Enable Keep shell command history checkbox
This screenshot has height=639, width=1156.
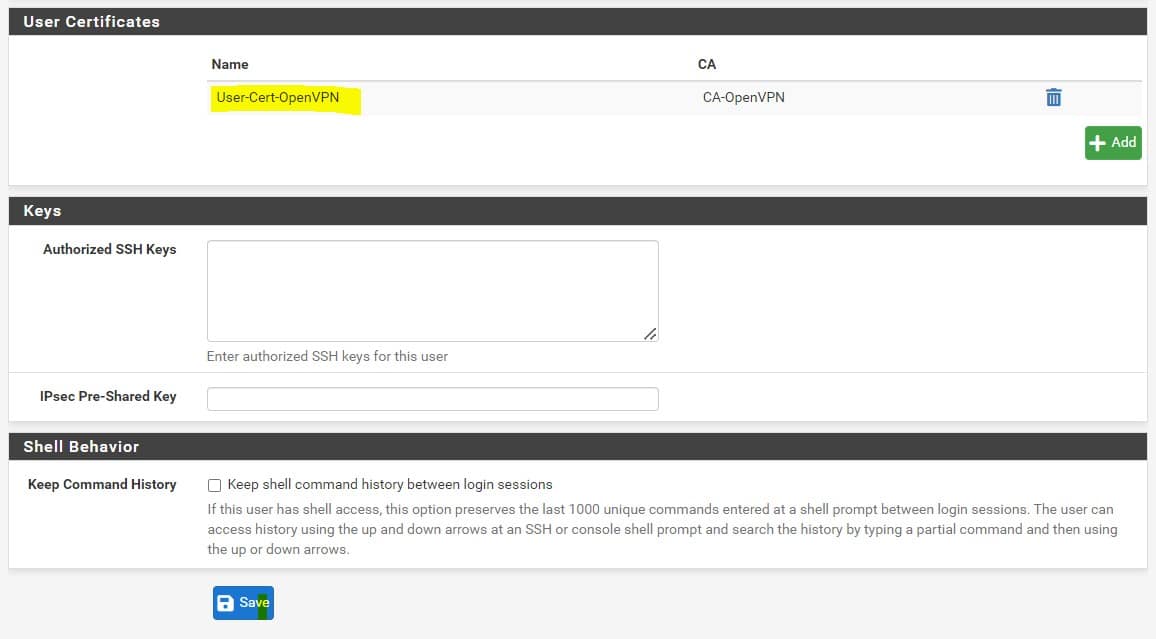click(x=215, y=485)
